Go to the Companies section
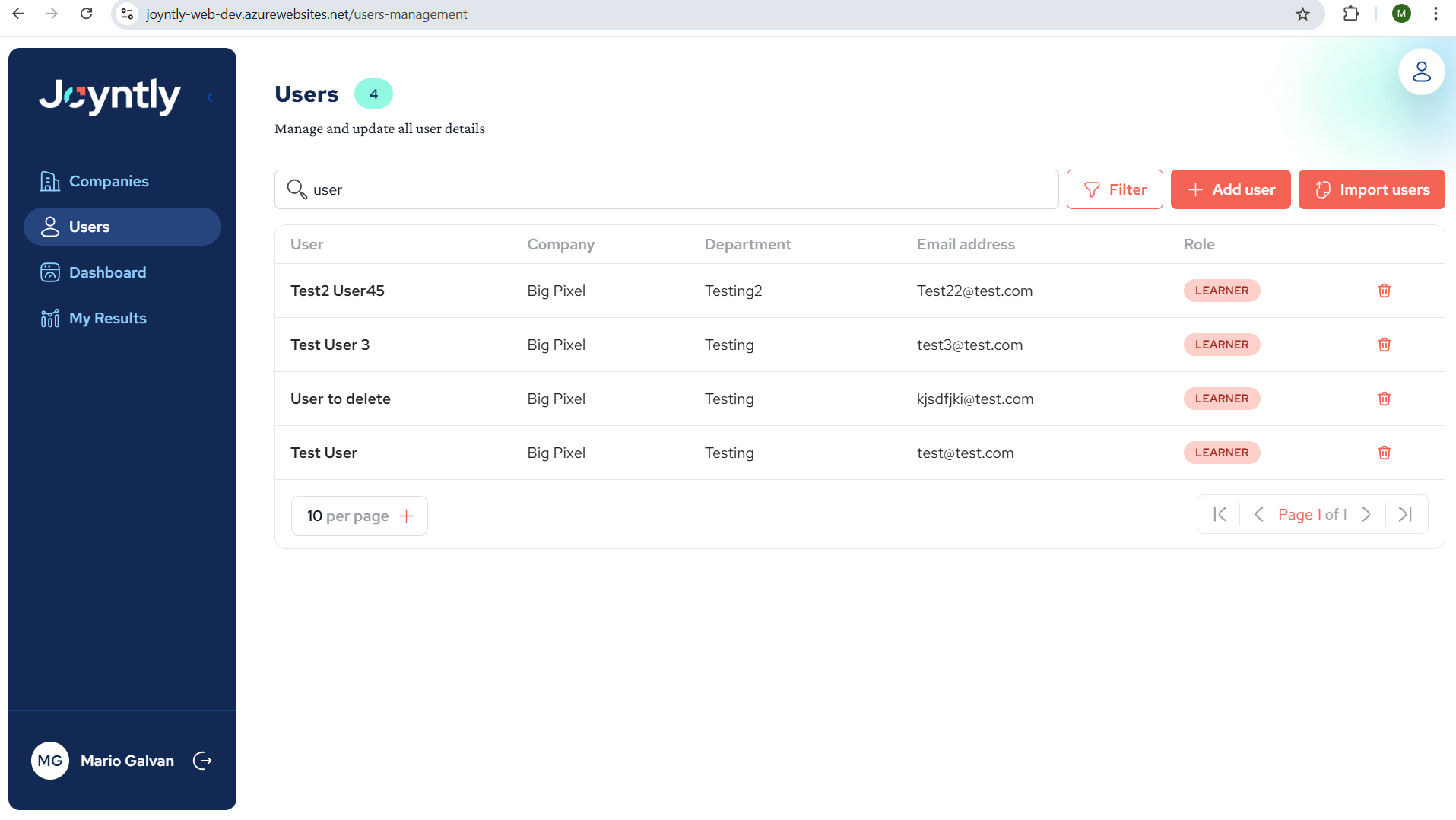 click(x=109, y=181)
